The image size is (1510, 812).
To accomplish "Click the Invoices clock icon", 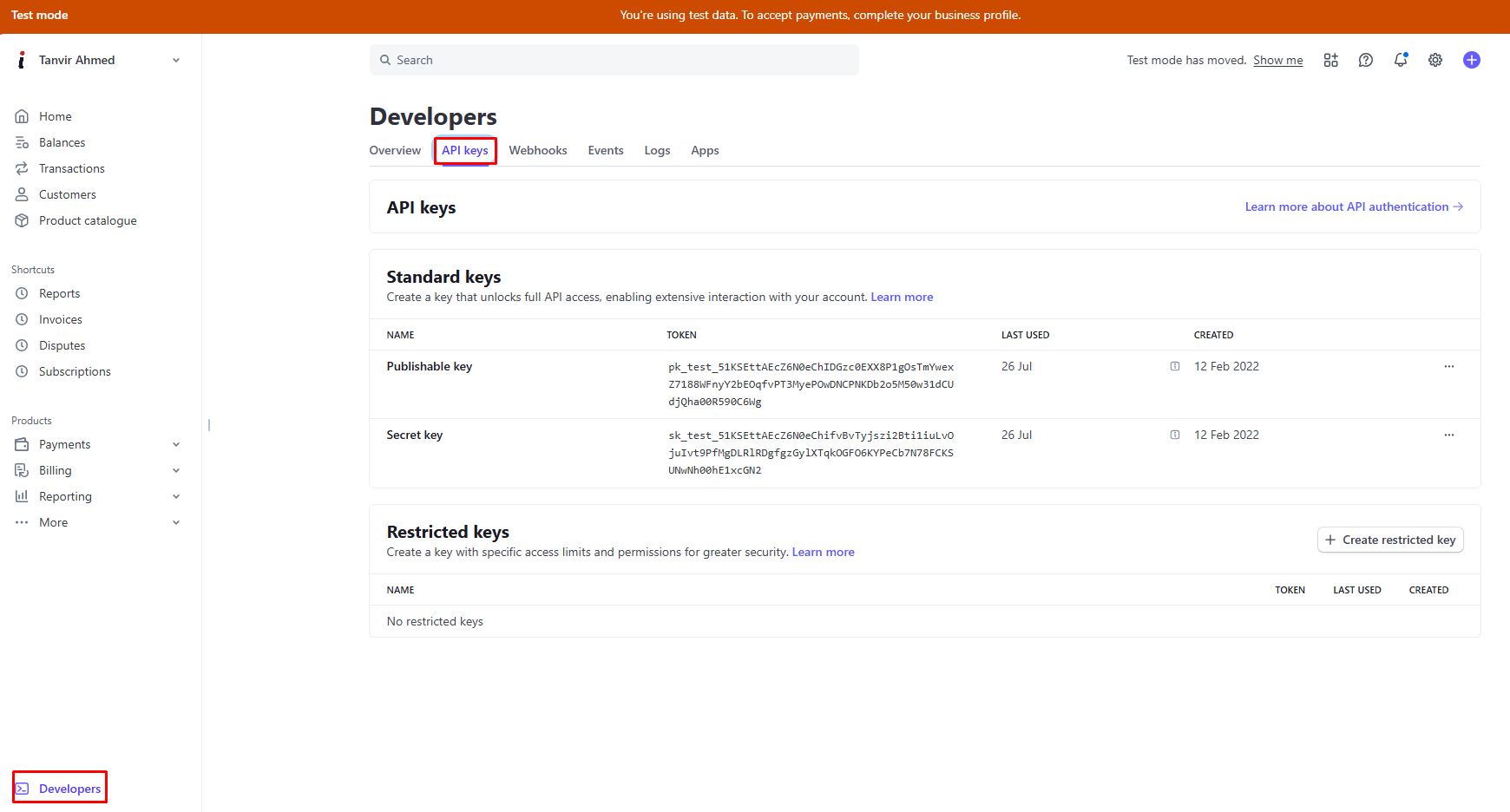I will 22,319.
